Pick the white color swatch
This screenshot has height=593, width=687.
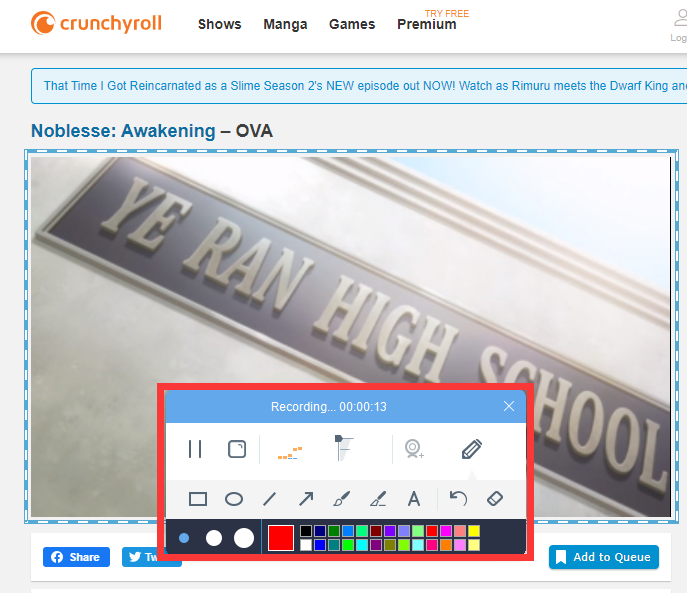pyautogui.click(x=306, y=545)
